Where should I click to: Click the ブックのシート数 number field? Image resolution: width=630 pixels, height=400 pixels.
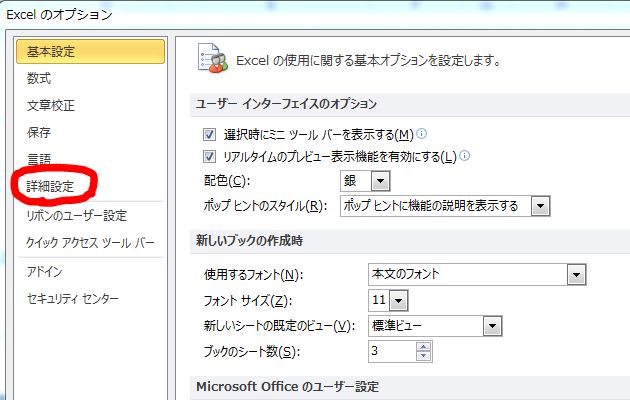pos(392,351)
